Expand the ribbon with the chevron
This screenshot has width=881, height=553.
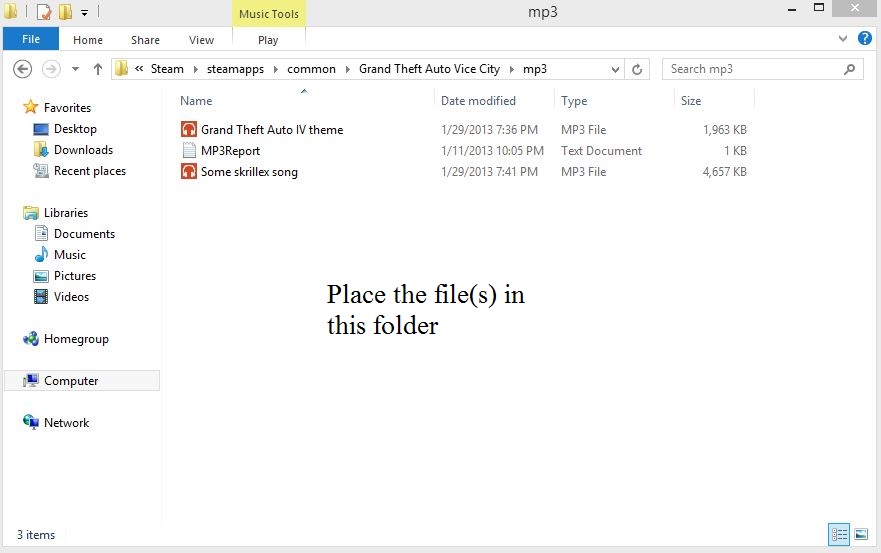click(x=843, y=39)
